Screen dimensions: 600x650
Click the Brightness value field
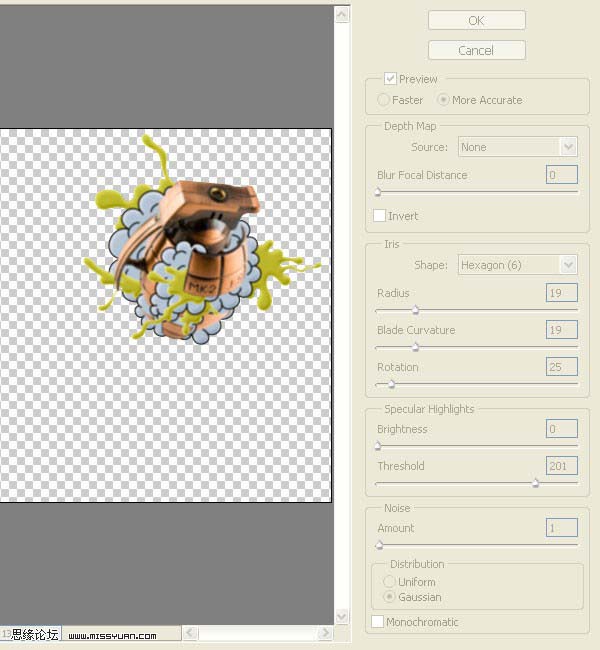click(561, 429)
